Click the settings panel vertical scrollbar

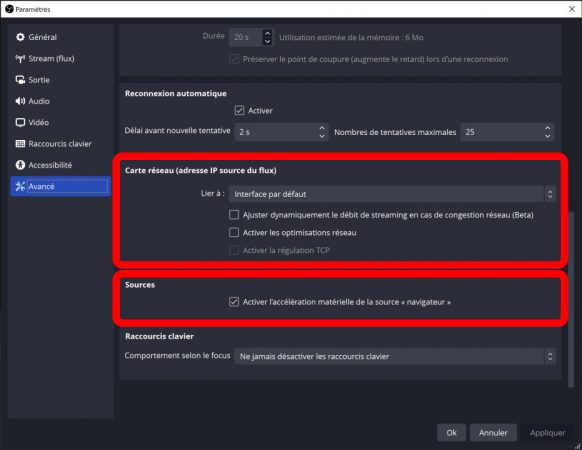[571, 299]
